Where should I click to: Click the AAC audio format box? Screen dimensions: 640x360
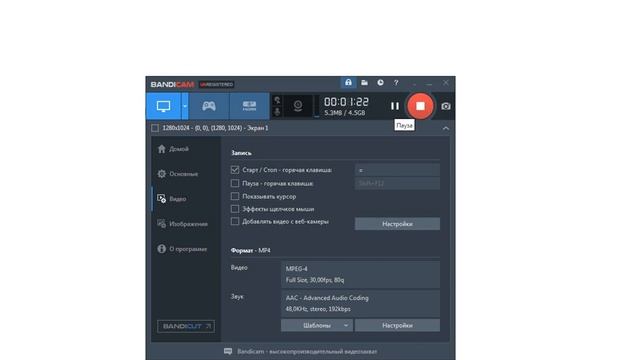360,303
